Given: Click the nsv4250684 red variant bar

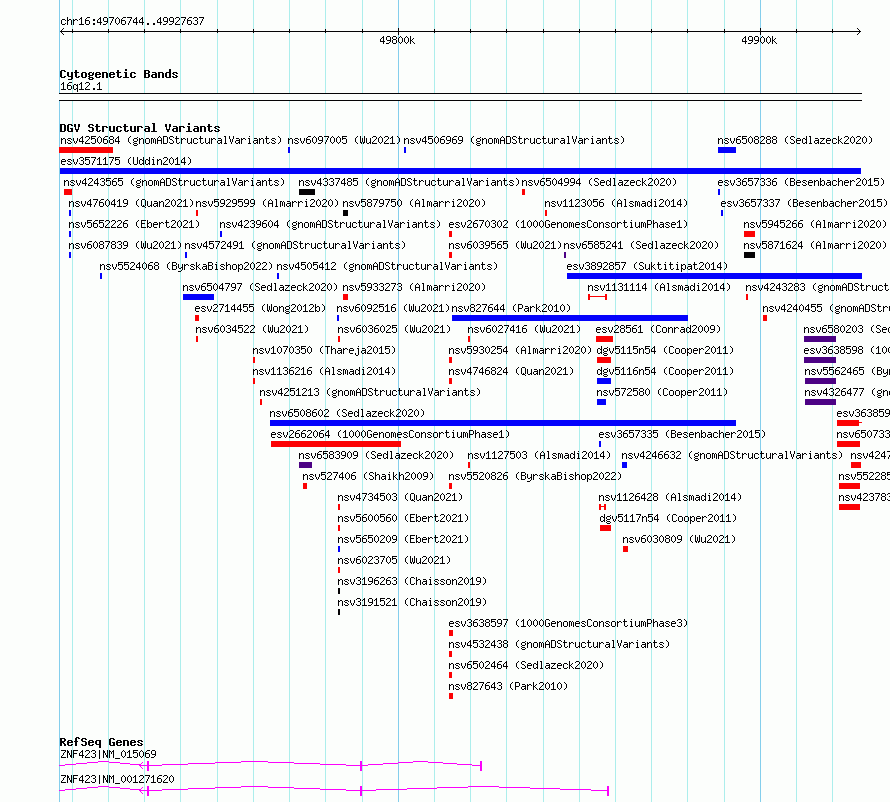Looking at the screenshot, I should pyautogui.click(x=86, y=150).
